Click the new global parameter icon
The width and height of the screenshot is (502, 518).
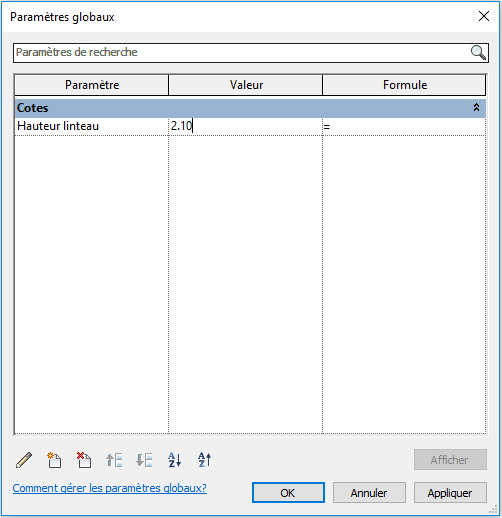click(54, 460)
